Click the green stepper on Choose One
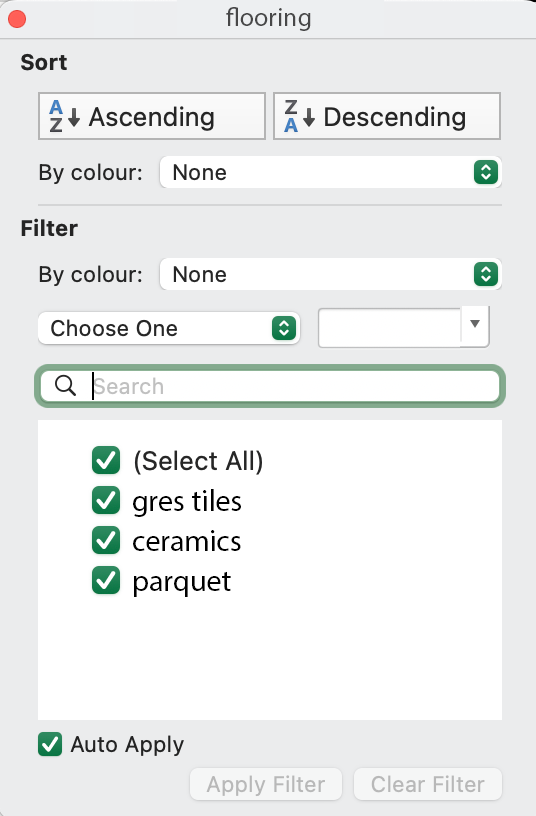The width and height of the screenshot is (536, 816). (x=284, y=328)
